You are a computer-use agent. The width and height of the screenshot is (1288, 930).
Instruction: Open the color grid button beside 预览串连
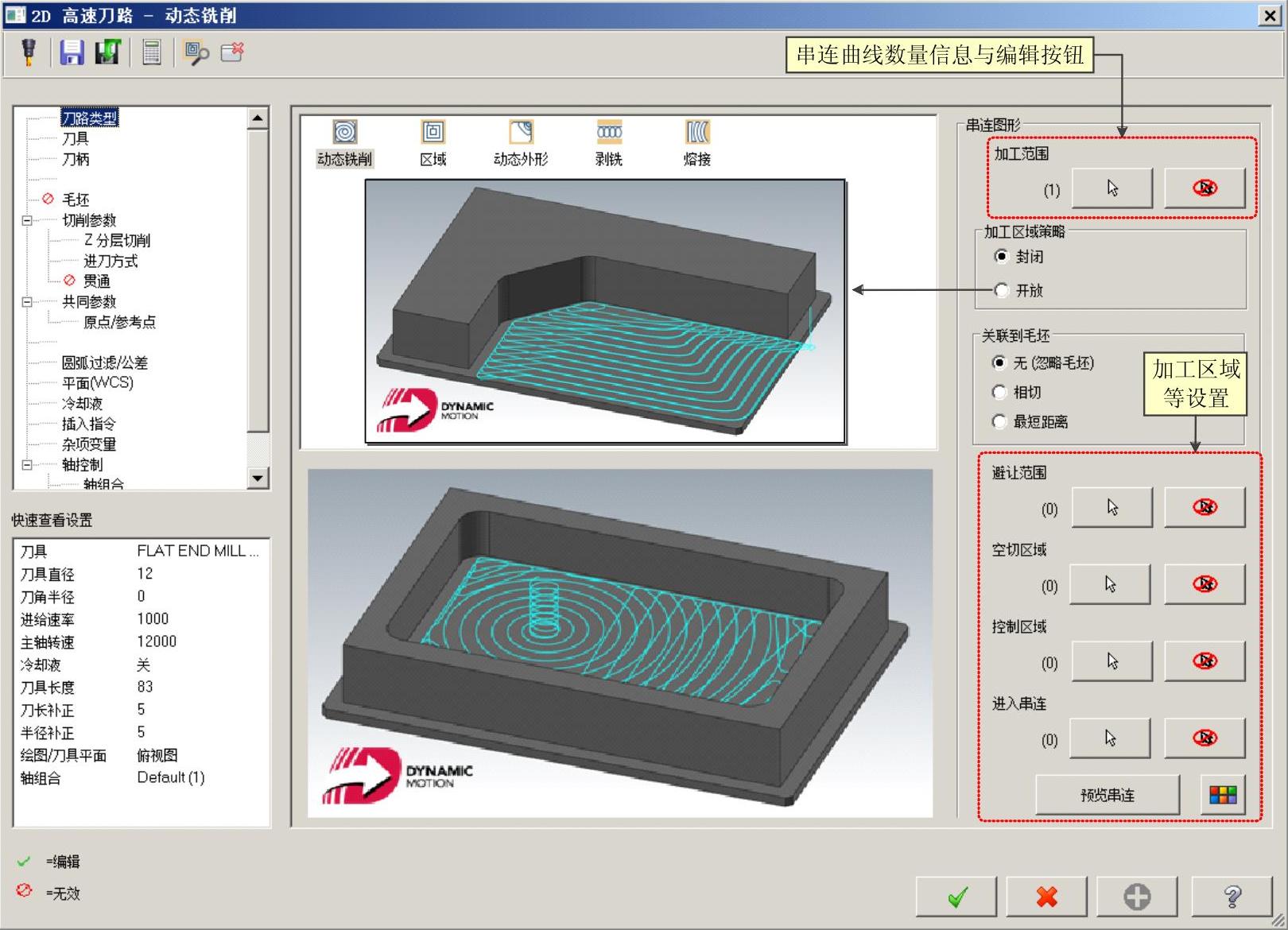pyautogui.click(x=1222, y=795)
